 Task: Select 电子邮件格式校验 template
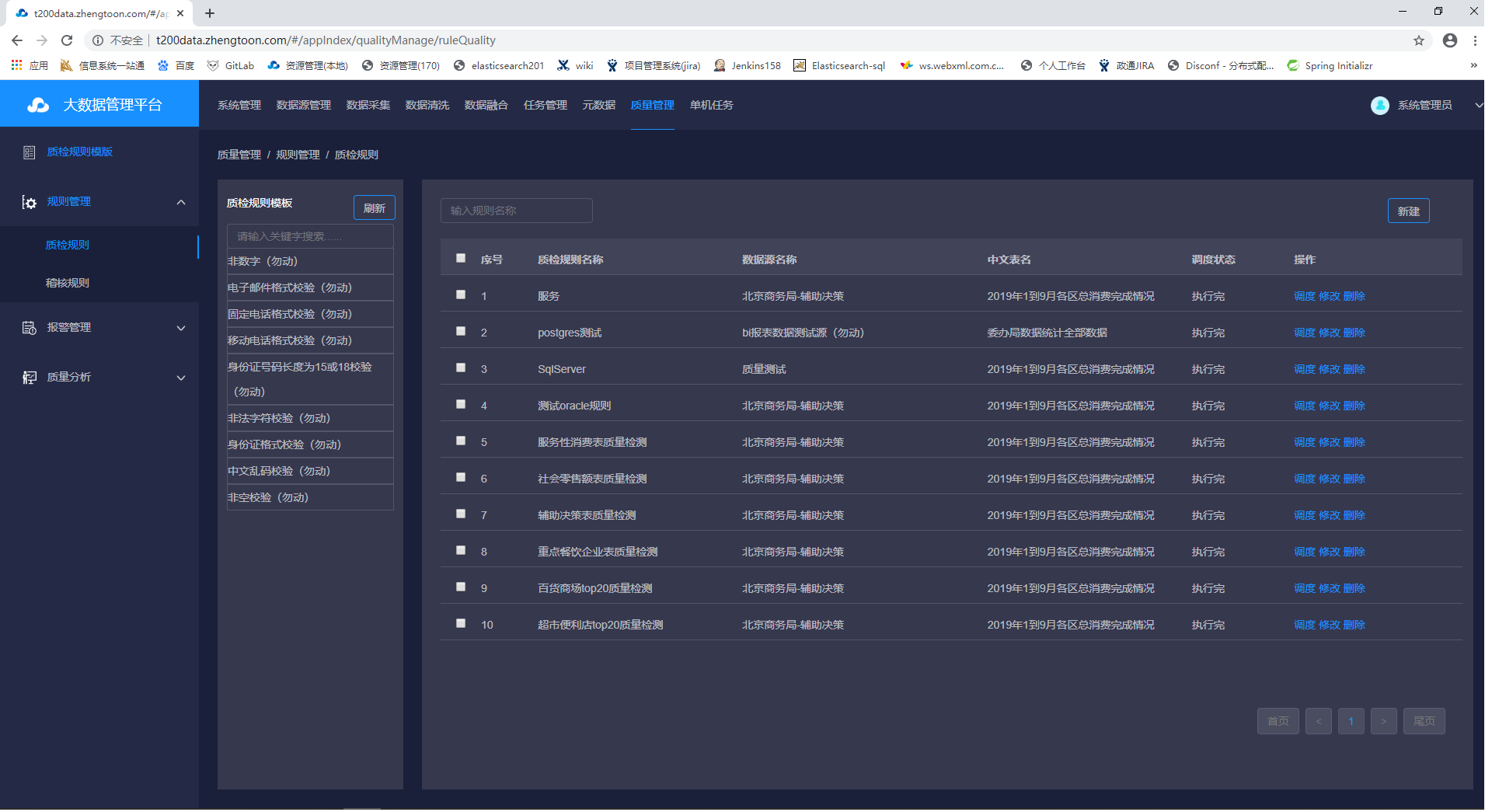point(310,288)
